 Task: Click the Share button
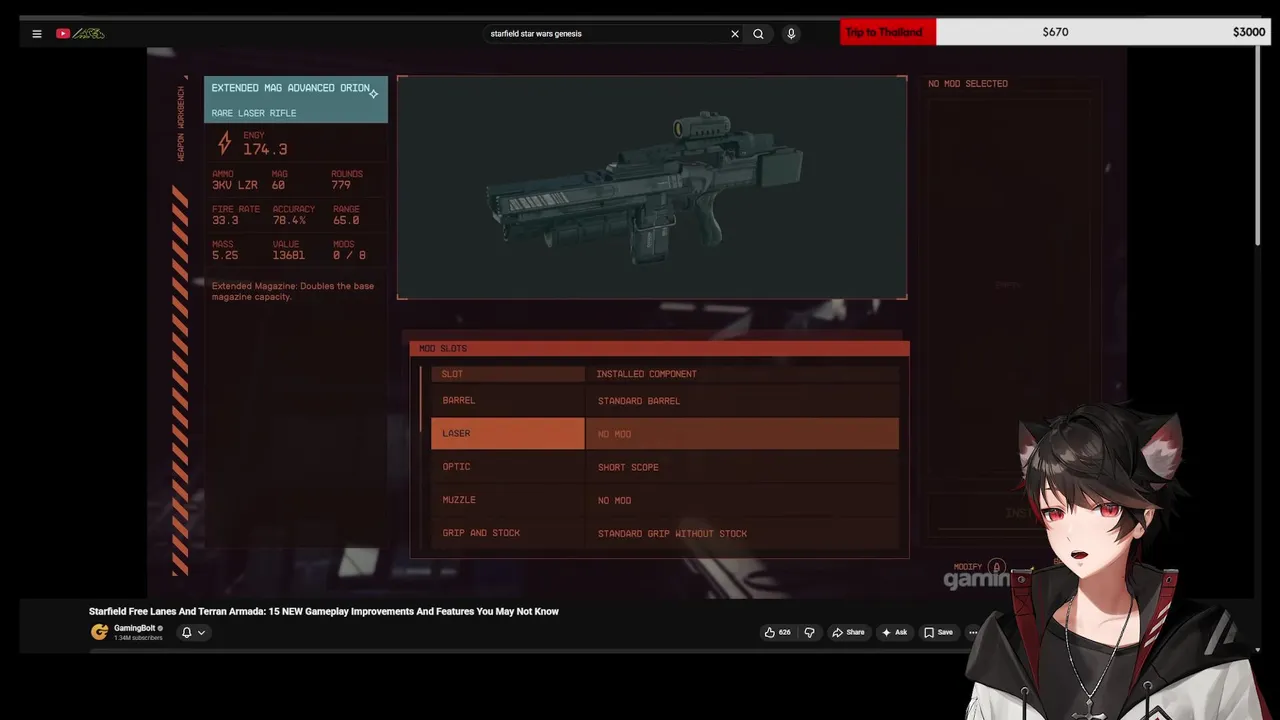click(848, 632)
